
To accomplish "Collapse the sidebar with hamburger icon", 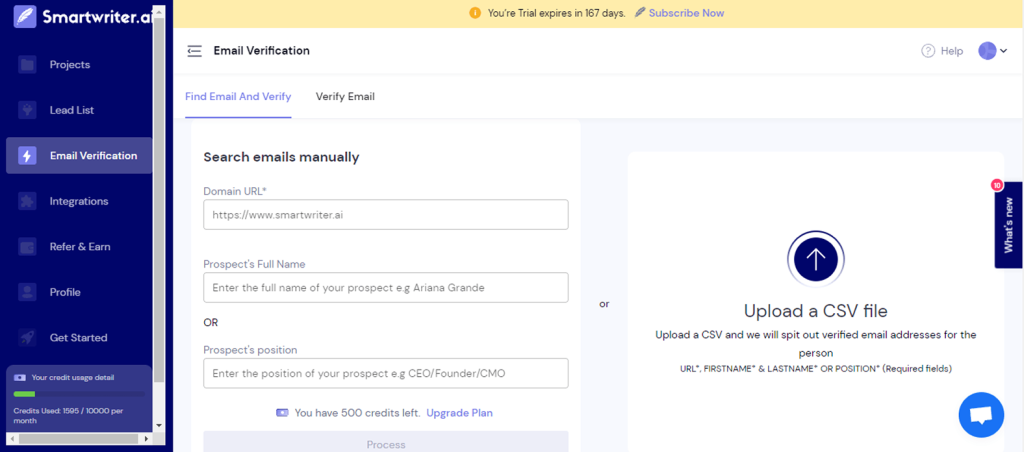I will click(194, 51).
